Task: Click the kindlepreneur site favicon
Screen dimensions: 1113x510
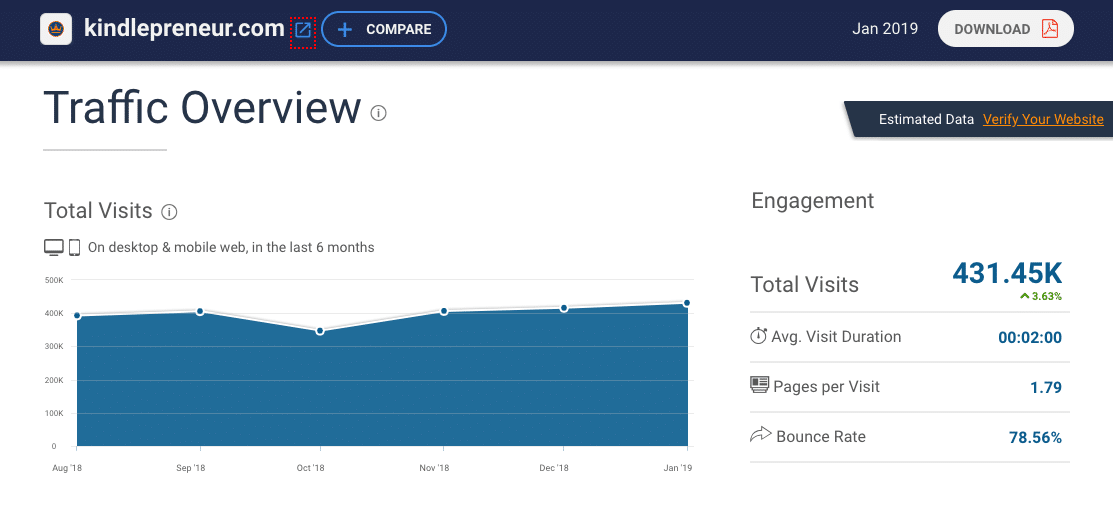Action: pyautogui.click(x=55, y=29)
